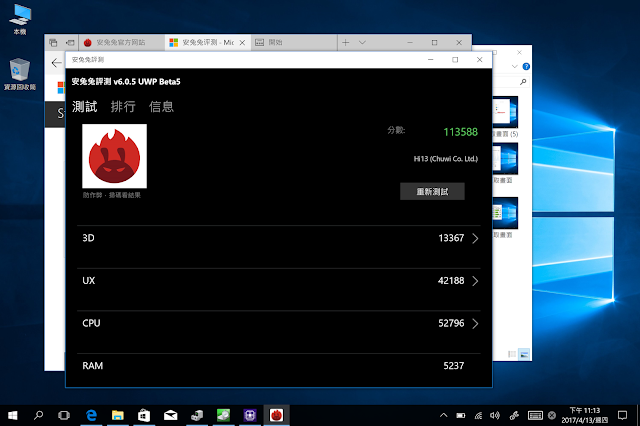Click the Hi13 (Chuwi Co. Ltd.) device name
The height and width of the screenshot is (426, 640).
[445, 159]
